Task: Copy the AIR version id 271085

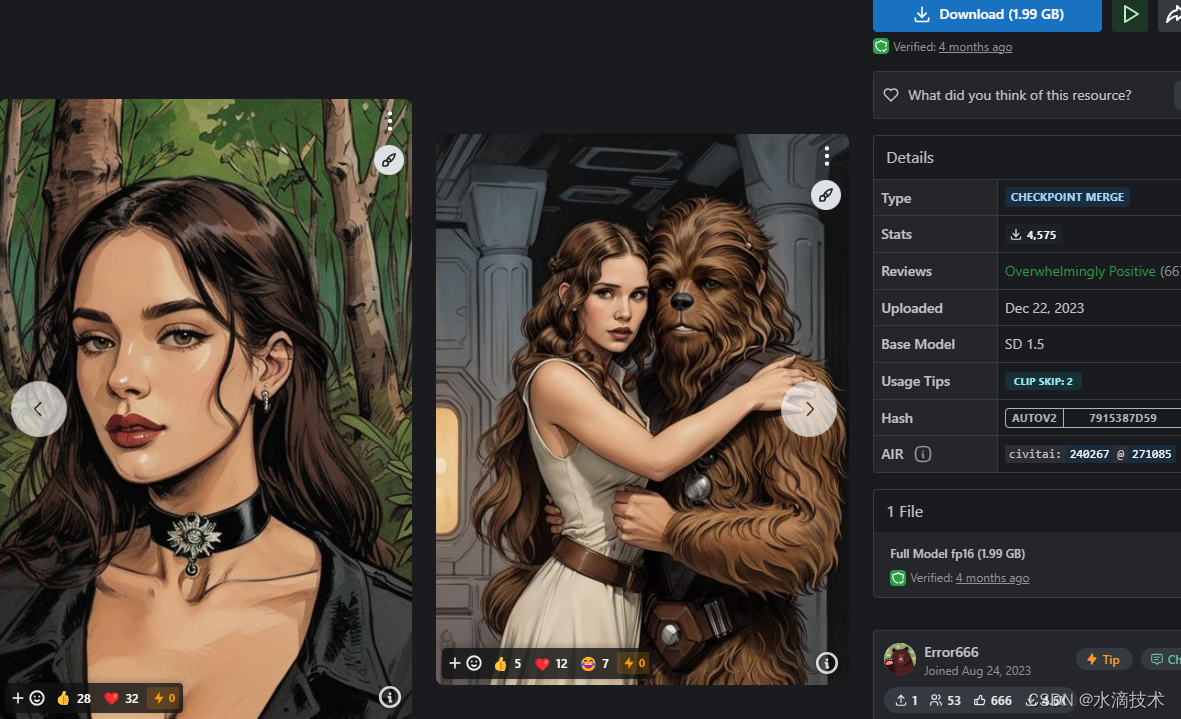Action: coord(1152,454)
